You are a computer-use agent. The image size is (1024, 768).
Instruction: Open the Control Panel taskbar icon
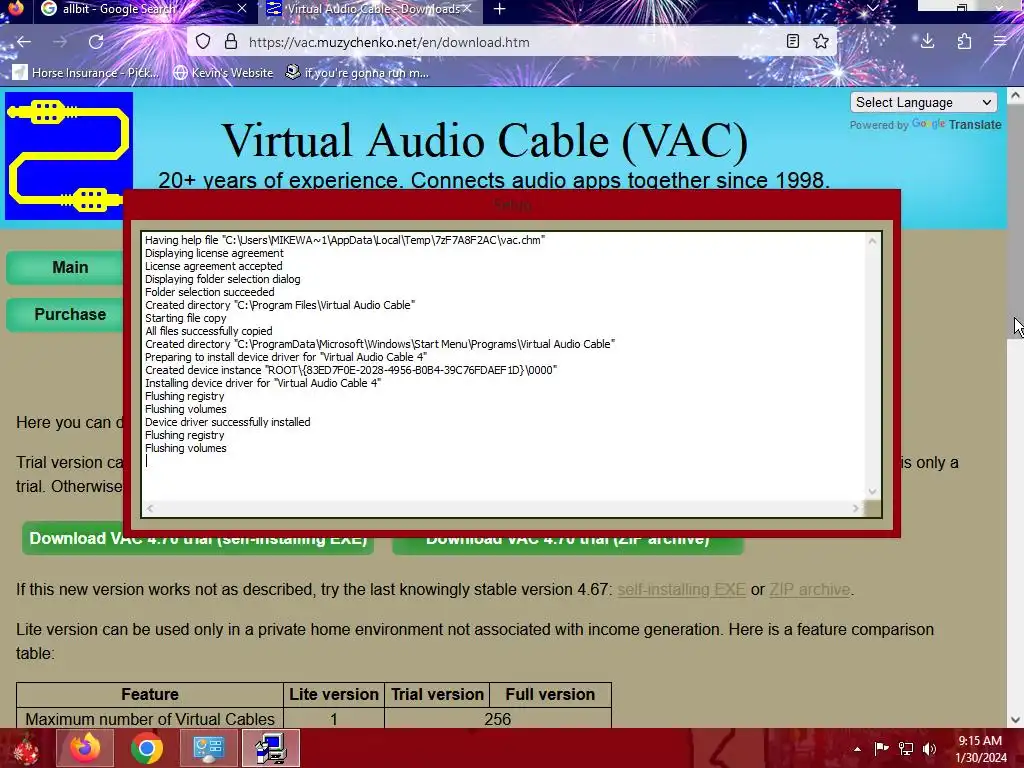coord(208,748)
